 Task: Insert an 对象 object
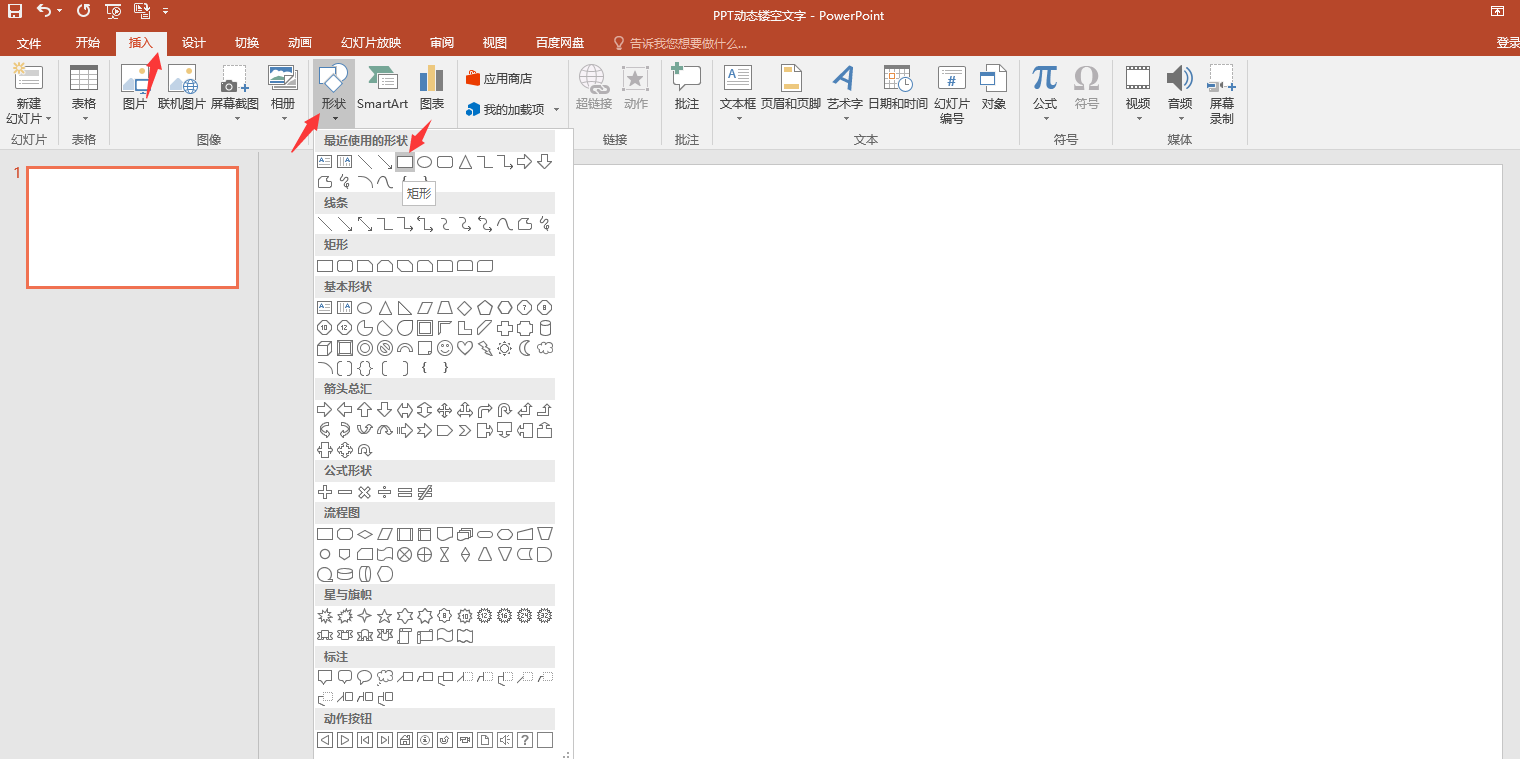993,88
